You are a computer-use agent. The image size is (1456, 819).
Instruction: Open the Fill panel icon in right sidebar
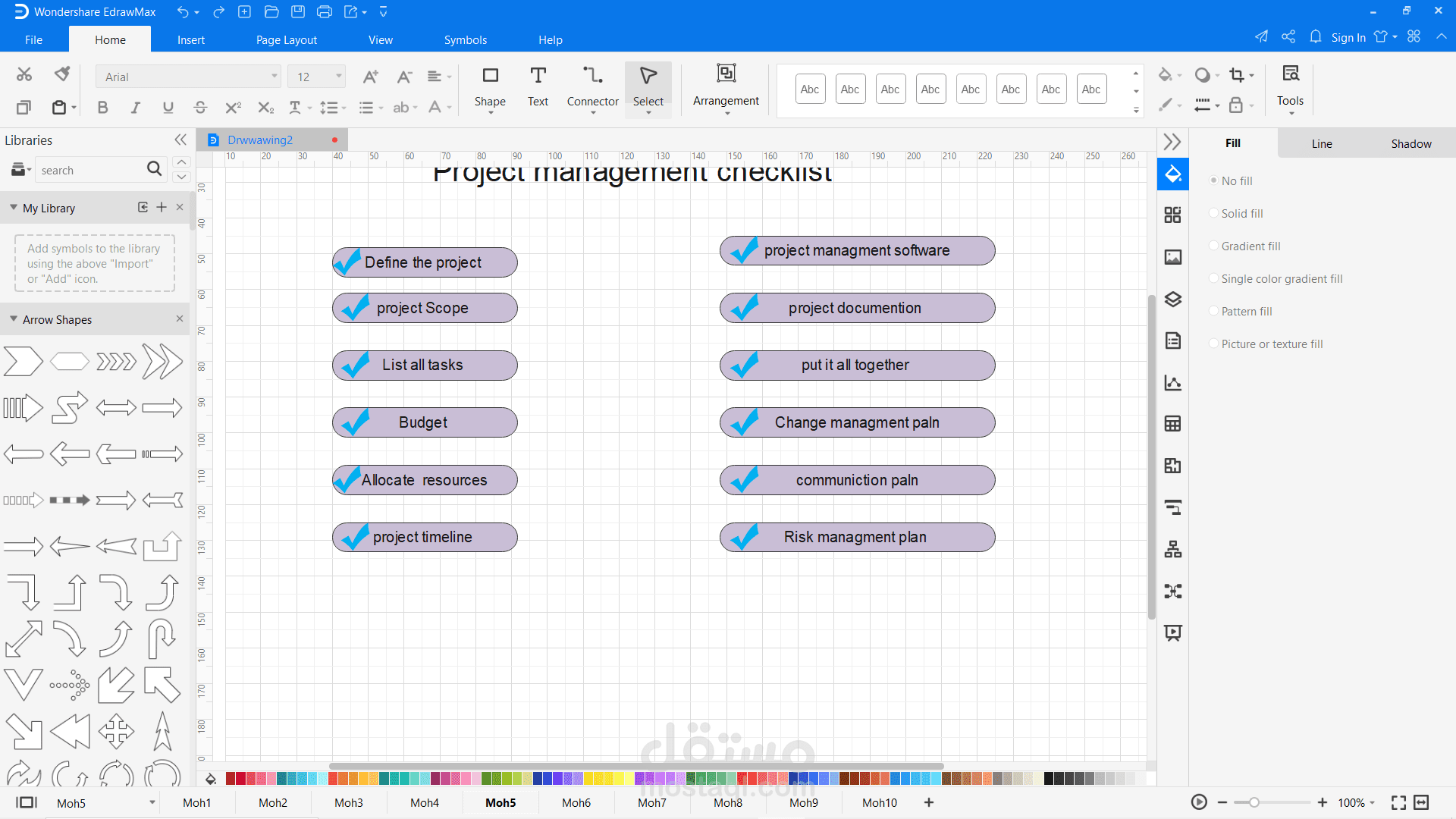pyautogui.click(x=1173, y=174)
